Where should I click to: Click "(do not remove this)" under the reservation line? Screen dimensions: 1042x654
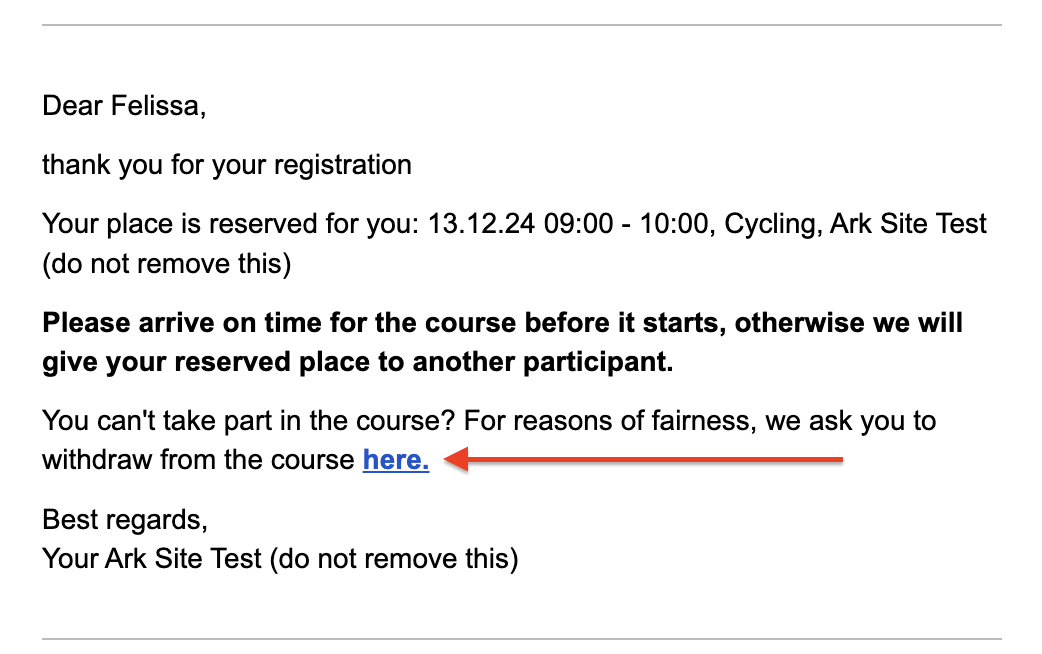(x=167, y=265)
